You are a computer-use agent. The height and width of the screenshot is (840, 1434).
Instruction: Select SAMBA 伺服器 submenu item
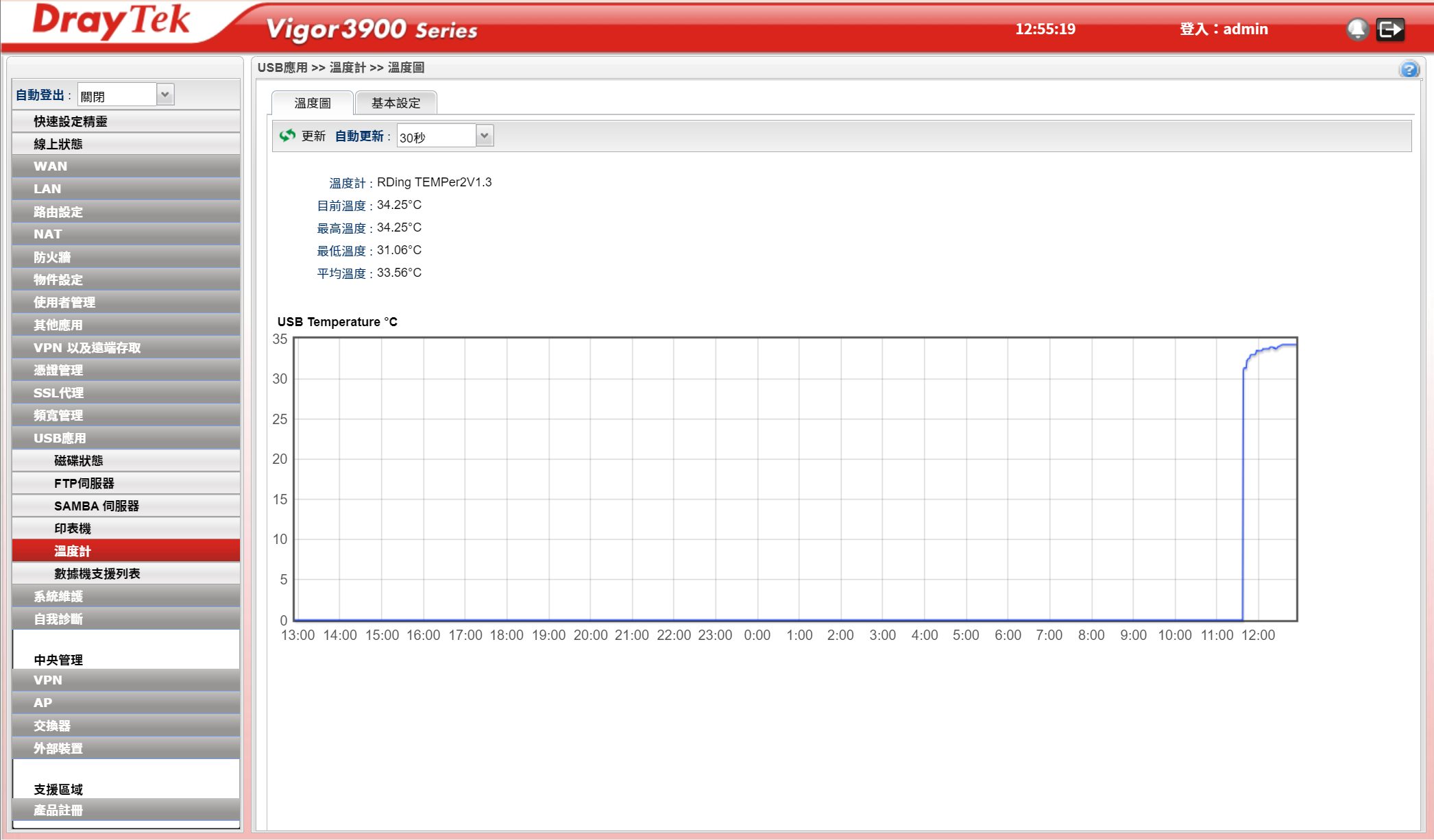click(126, 506)
